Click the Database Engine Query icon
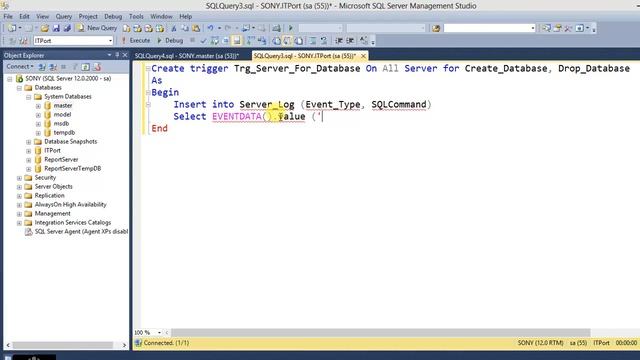This screenshot has height=360, width=640. (127, 28)
